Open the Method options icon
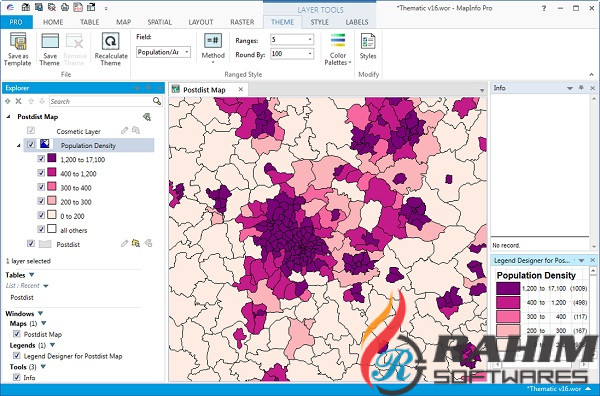This screenshot has height=396, width=600. pos(213,41)
